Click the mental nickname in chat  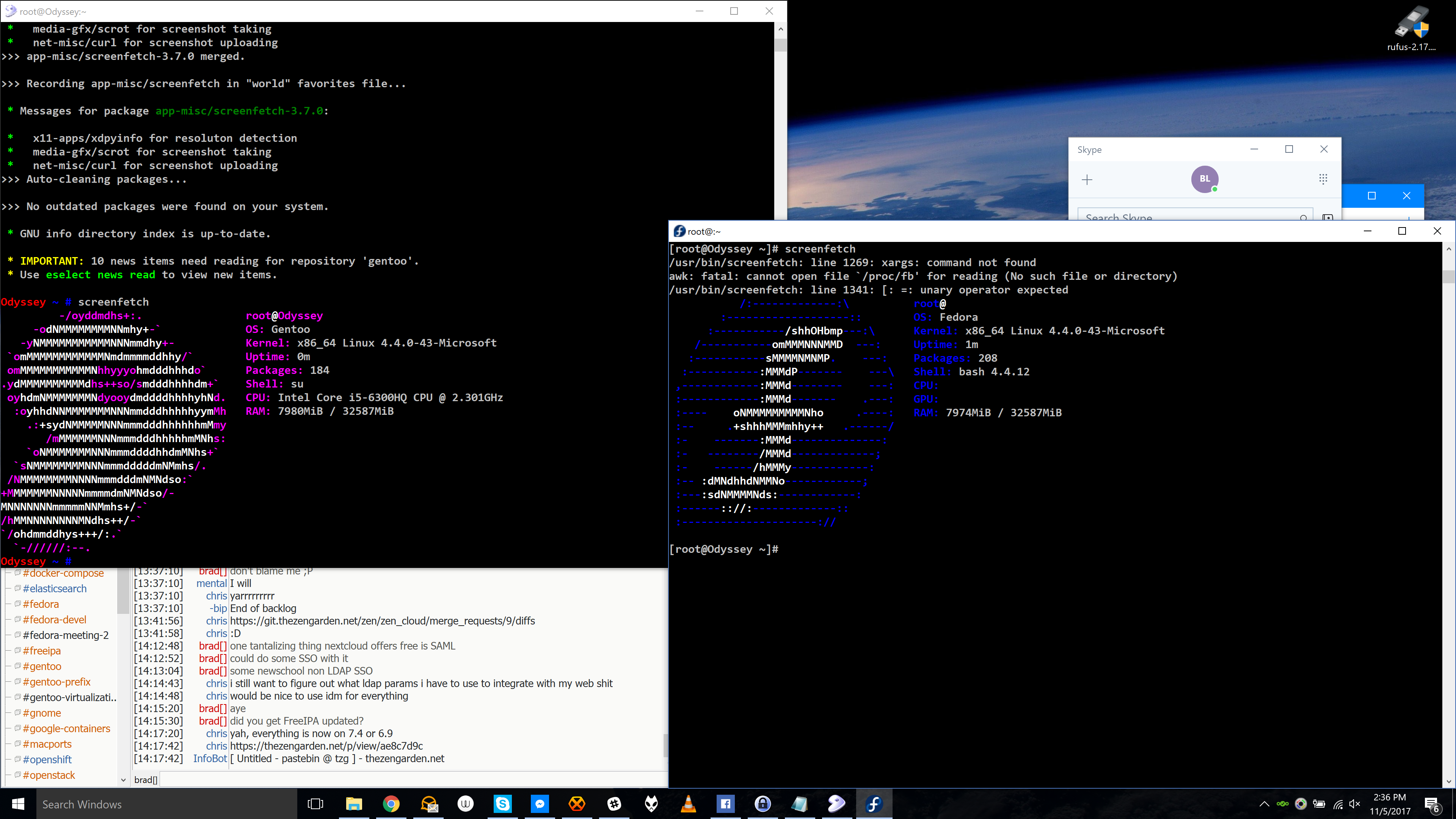(x=212, y=583)
